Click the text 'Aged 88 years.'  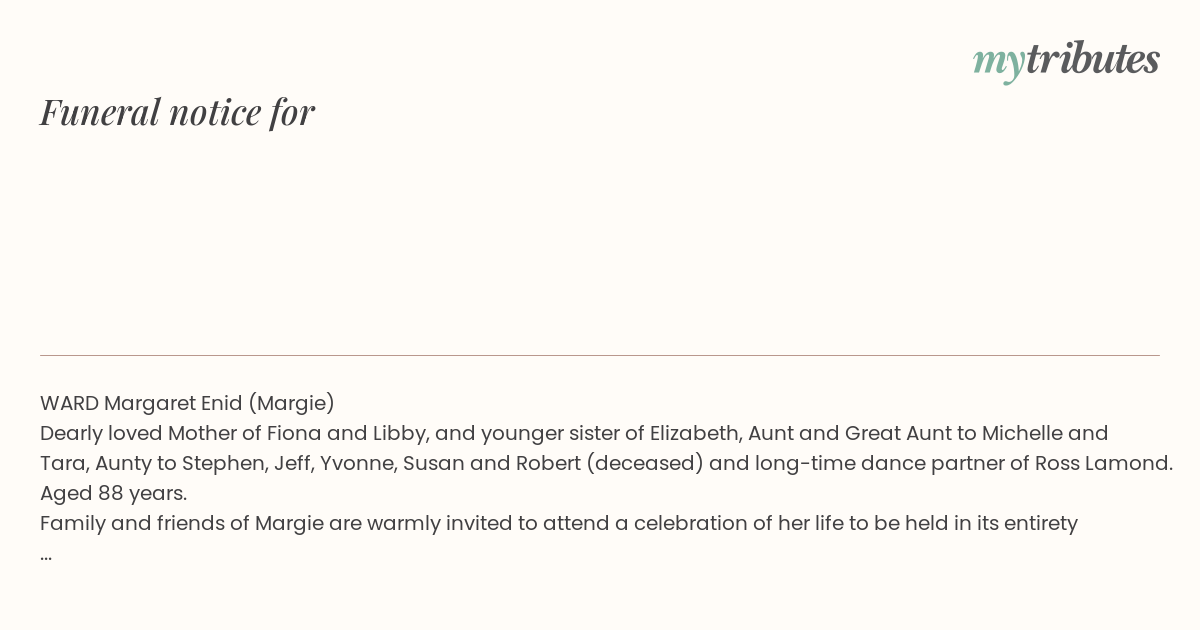pyautogui.click(x=114, y=493)
